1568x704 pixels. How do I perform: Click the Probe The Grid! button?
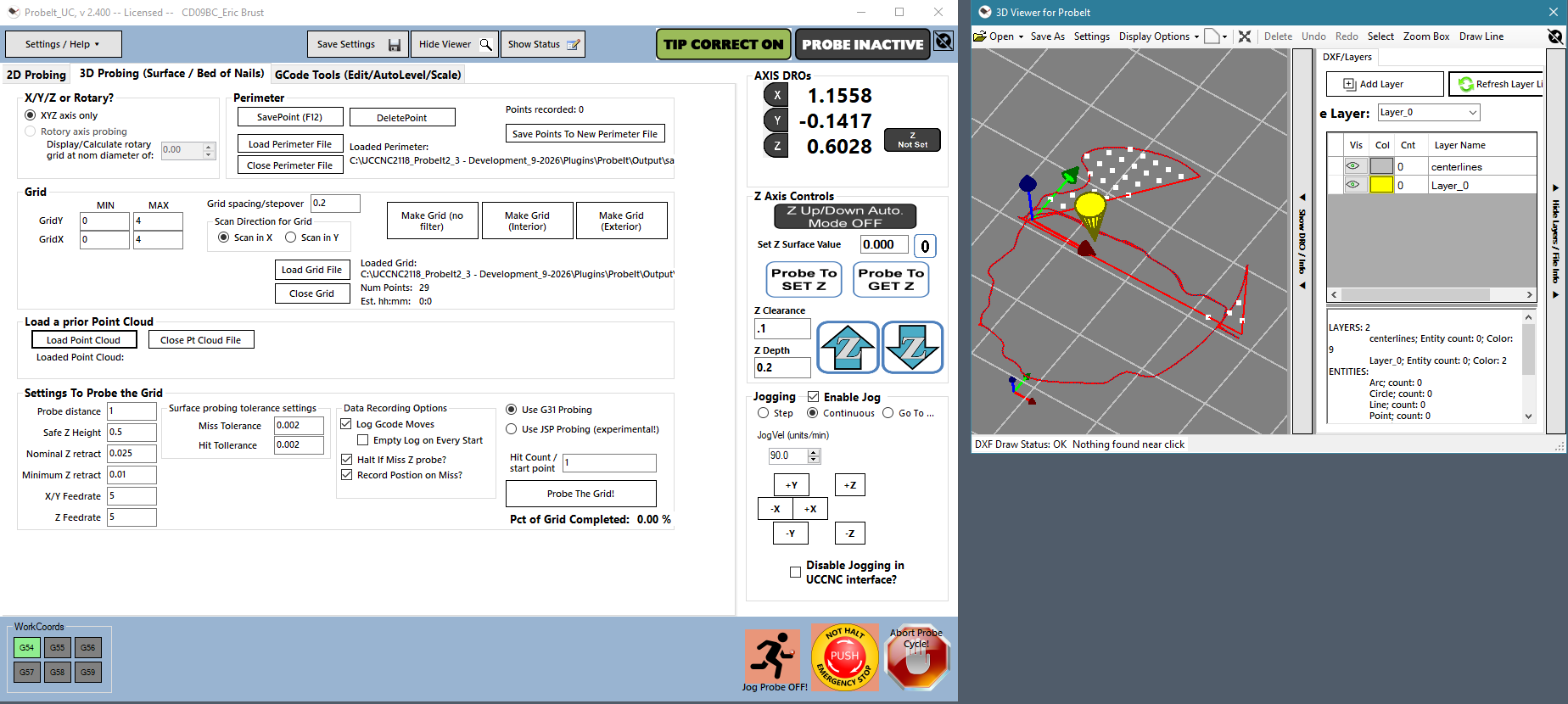click(x=581, y=494)
